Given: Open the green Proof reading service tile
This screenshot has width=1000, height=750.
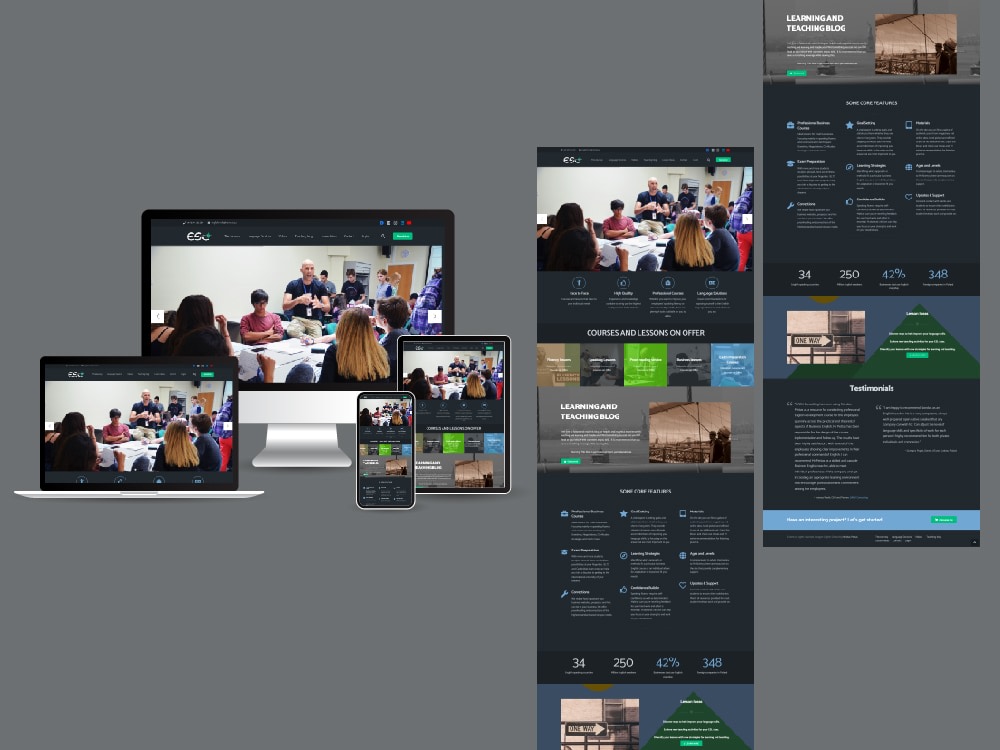Looking at the screenshot, I should point(645,365).
